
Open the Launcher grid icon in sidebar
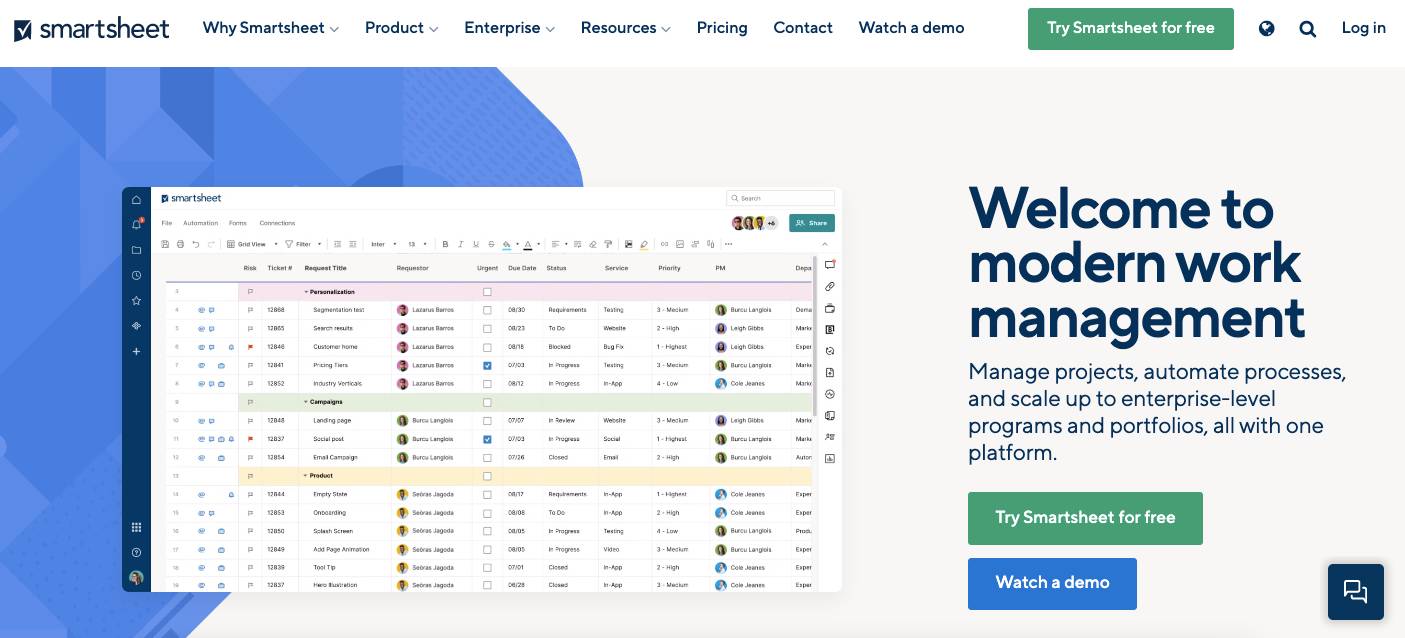(x=137, y=527)
